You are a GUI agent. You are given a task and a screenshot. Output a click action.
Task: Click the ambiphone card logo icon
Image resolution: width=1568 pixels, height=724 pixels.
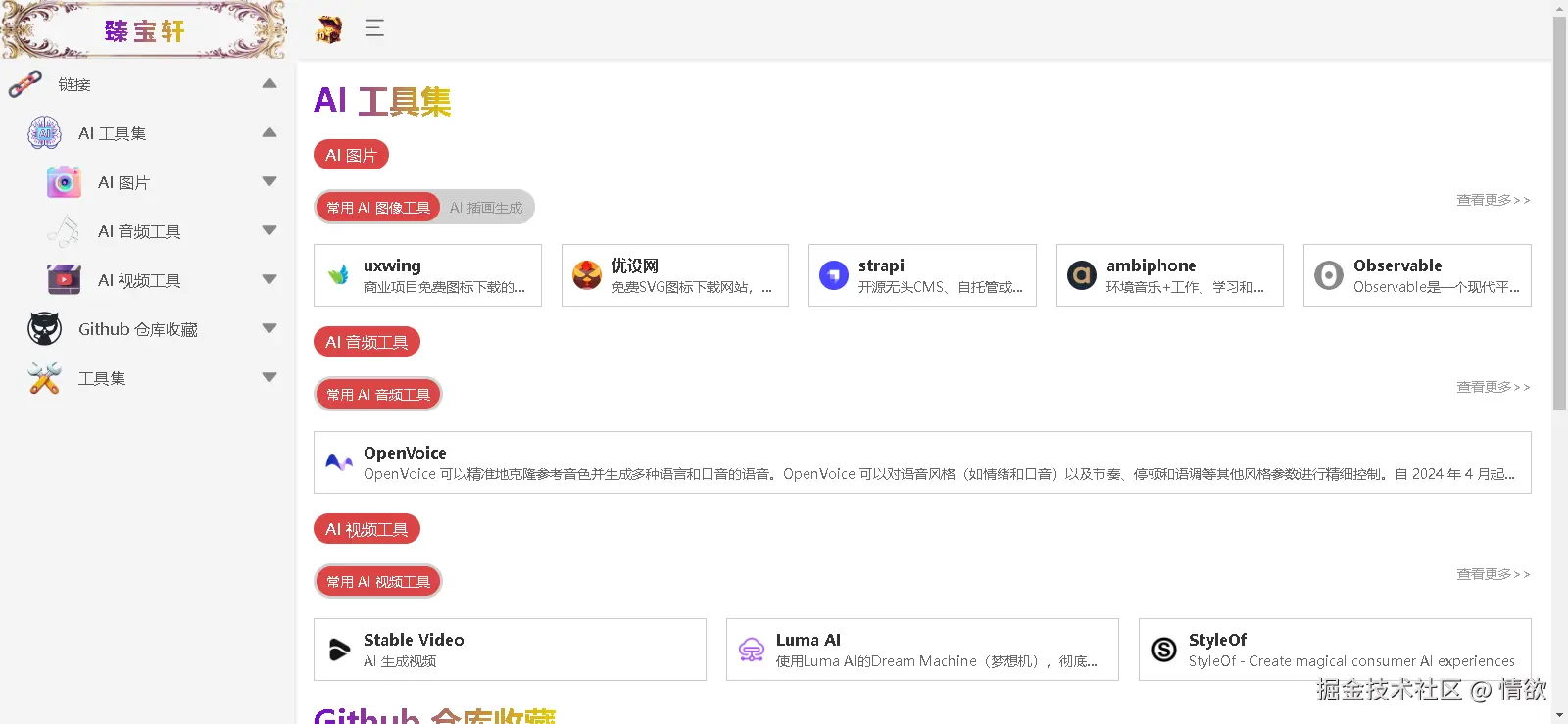coord(1082,275)
